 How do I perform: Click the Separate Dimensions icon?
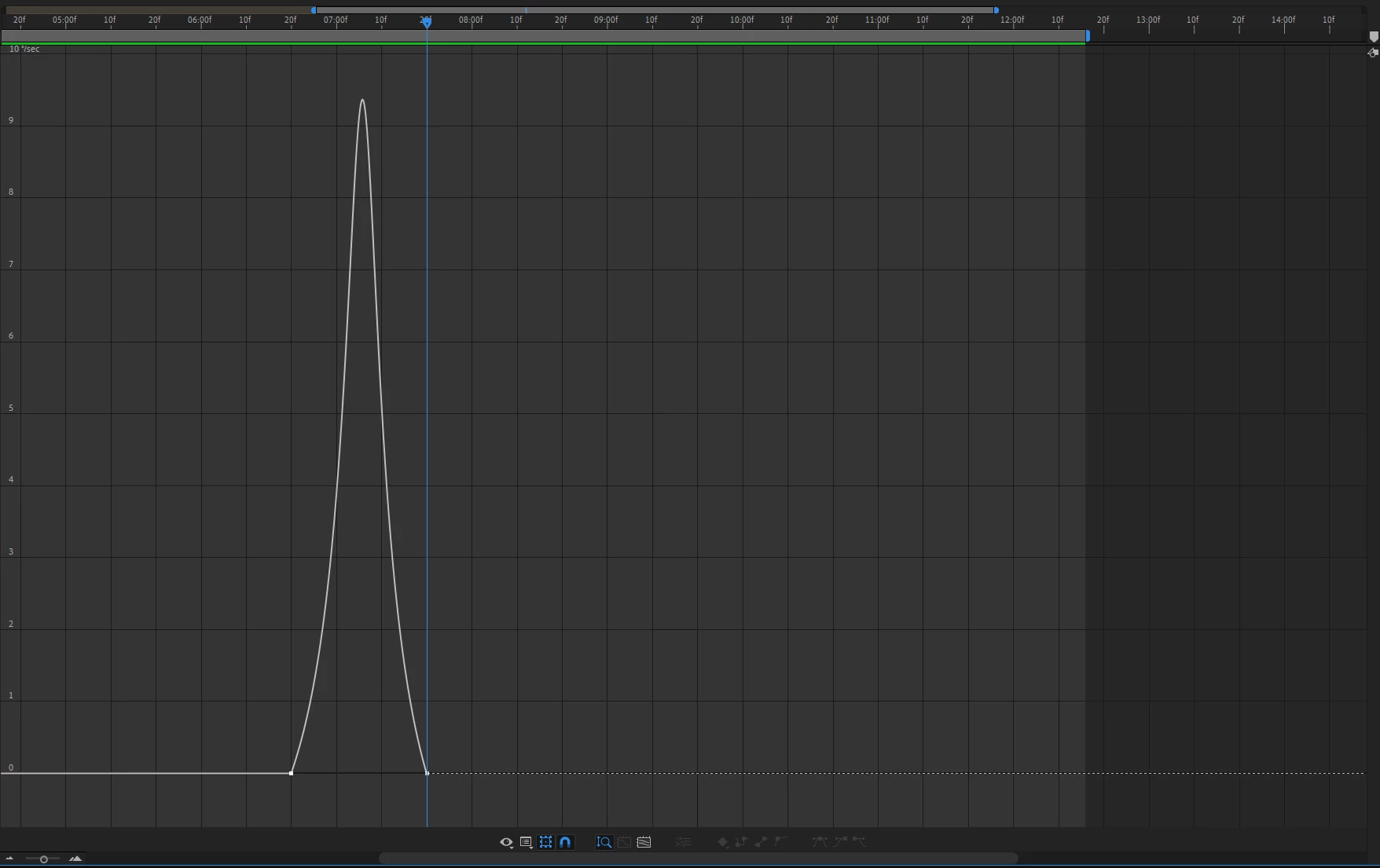pos(683,842)
